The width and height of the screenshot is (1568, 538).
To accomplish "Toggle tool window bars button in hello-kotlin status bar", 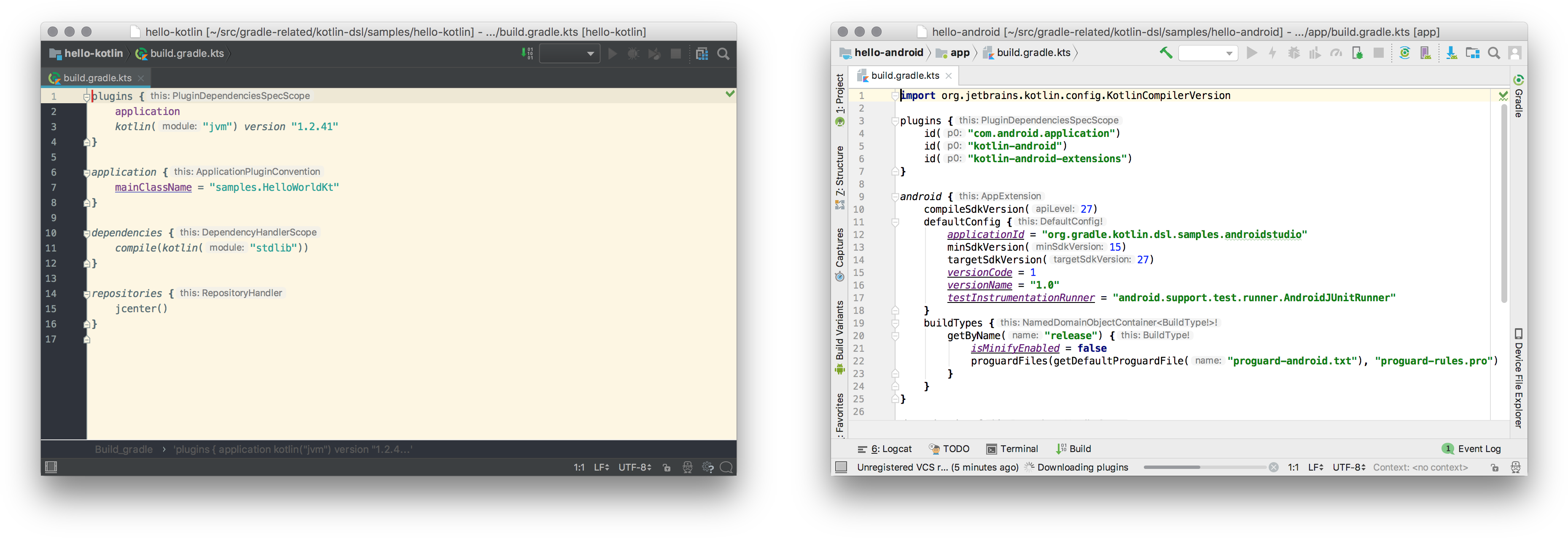I will tap(51, 467).
